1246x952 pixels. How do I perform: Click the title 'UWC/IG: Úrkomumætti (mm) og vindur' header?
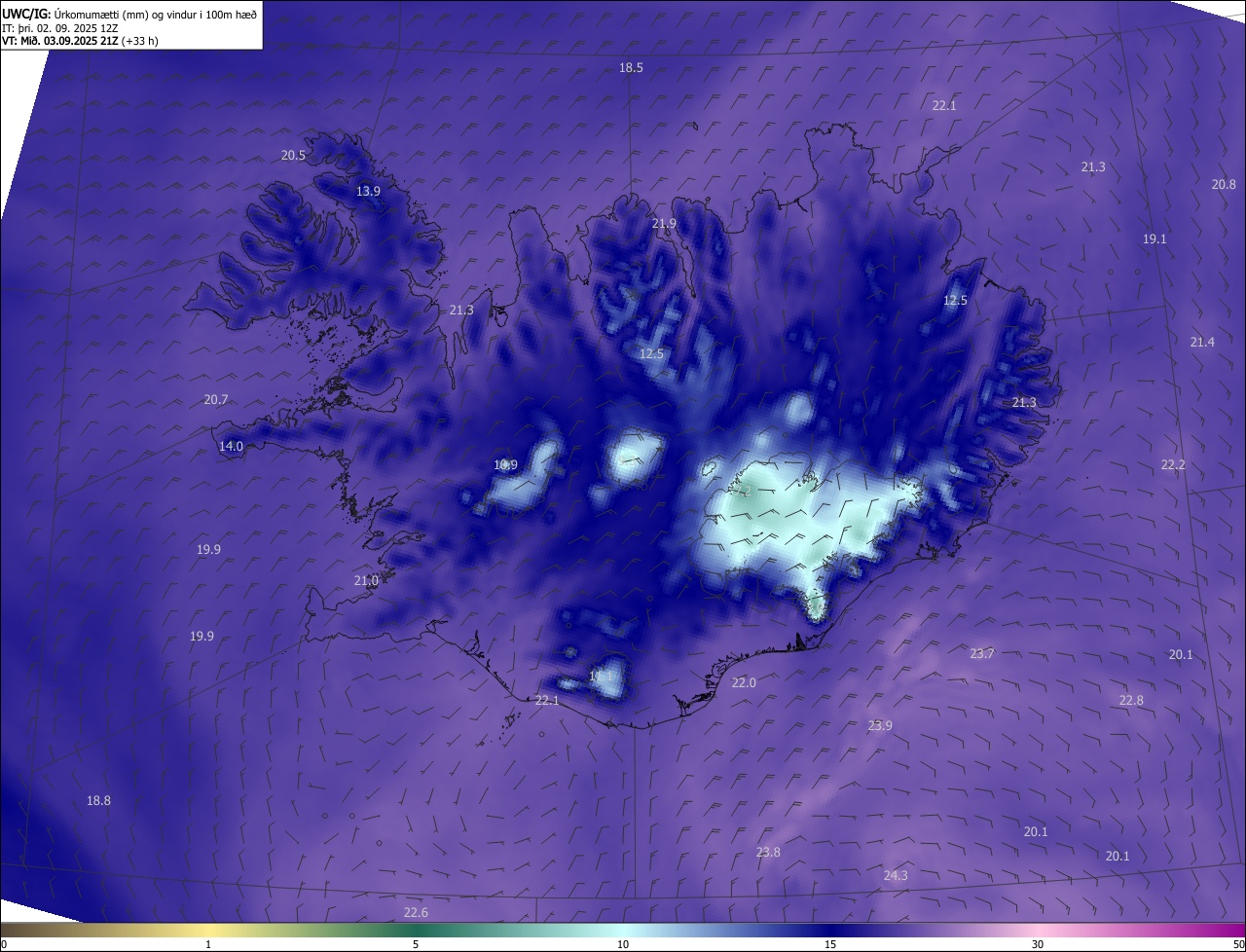(x=129, y=14)
